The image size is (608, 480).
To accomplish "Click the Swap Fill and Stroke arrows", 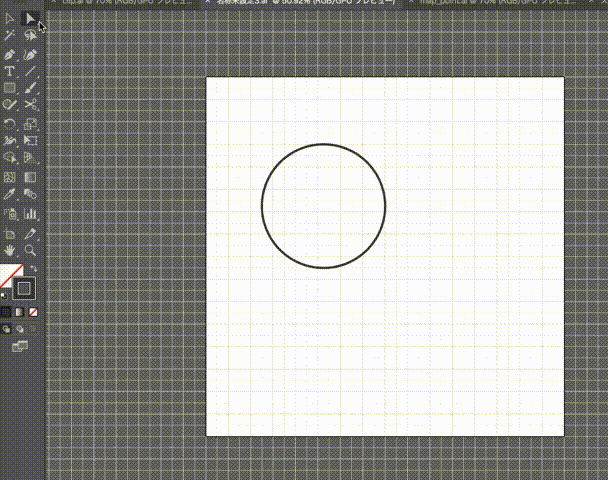I will (x=35, y=268).
